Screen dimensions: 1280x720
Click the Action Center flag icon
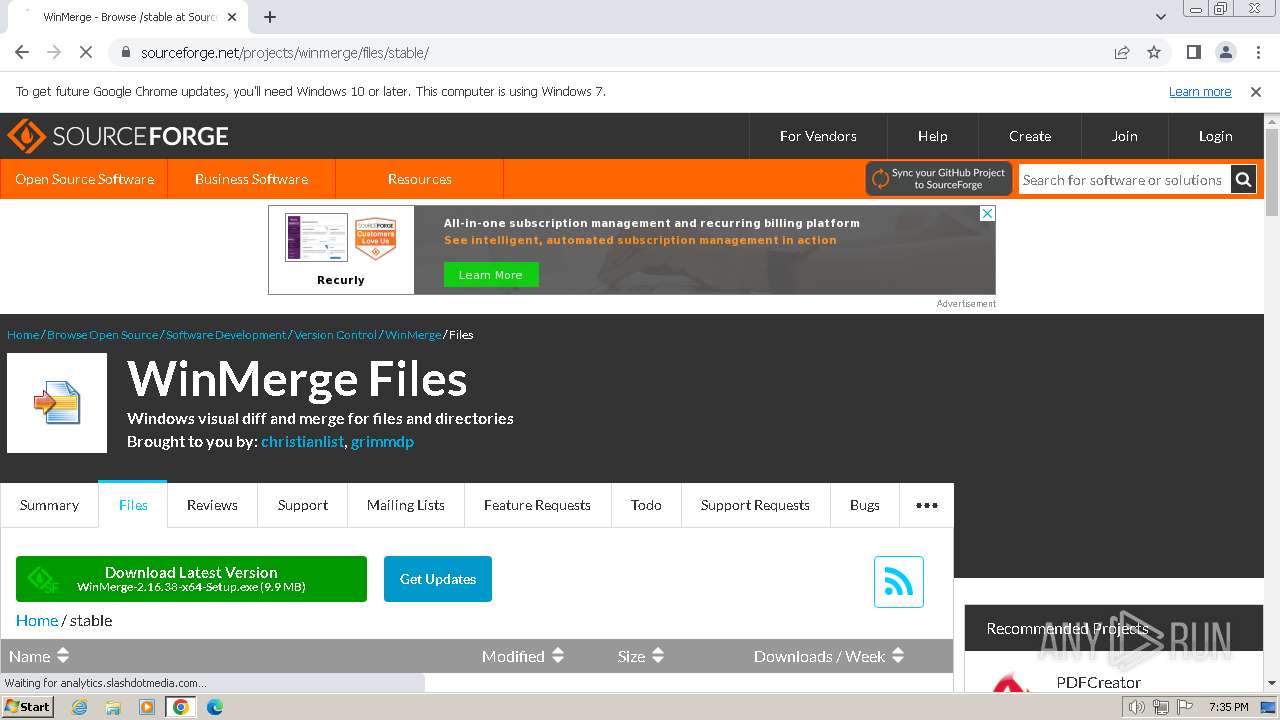coord(1183,707)
